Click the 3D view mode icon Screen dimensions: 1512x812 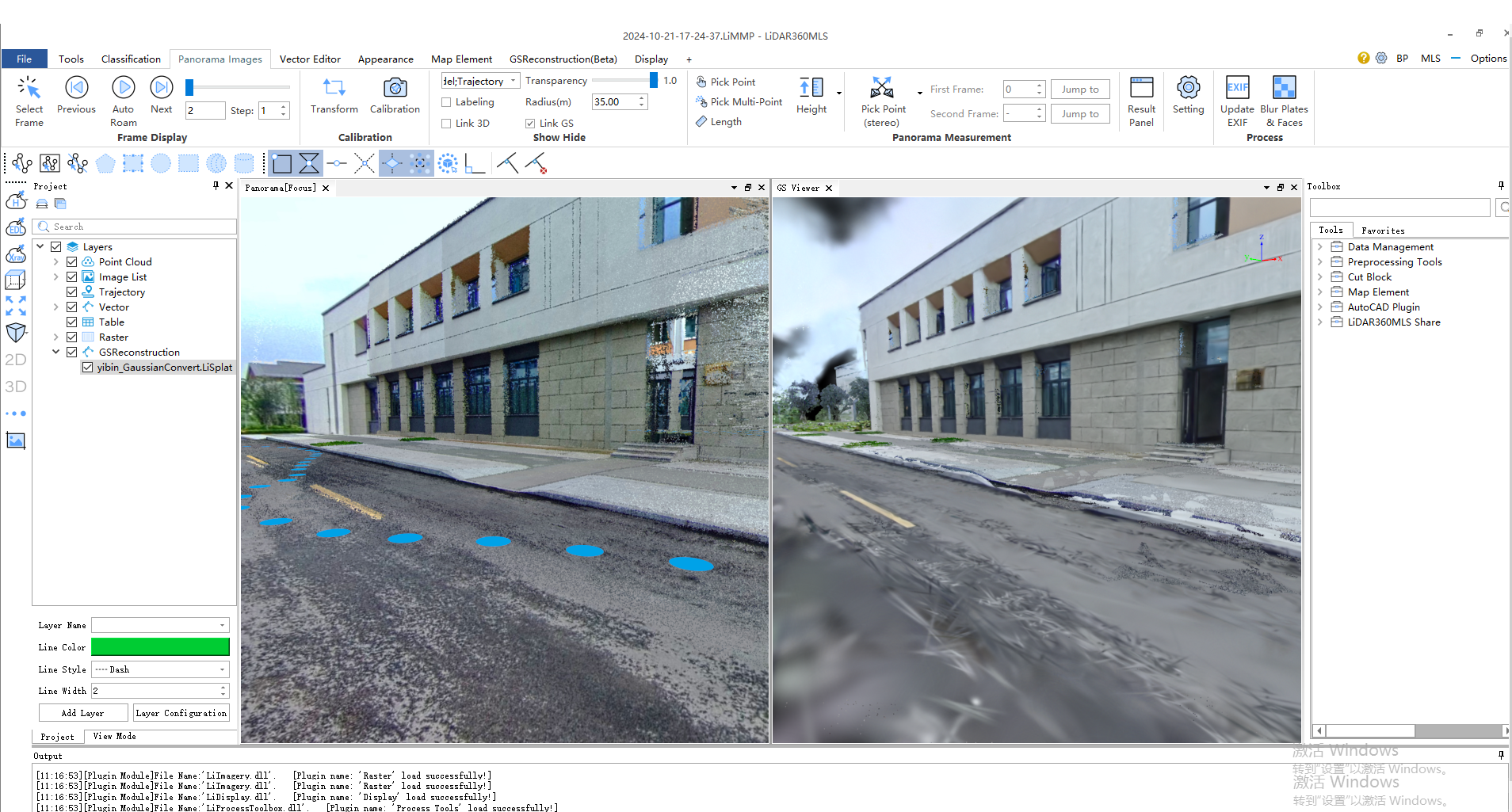pyautogui.click(x=16, y=387)
